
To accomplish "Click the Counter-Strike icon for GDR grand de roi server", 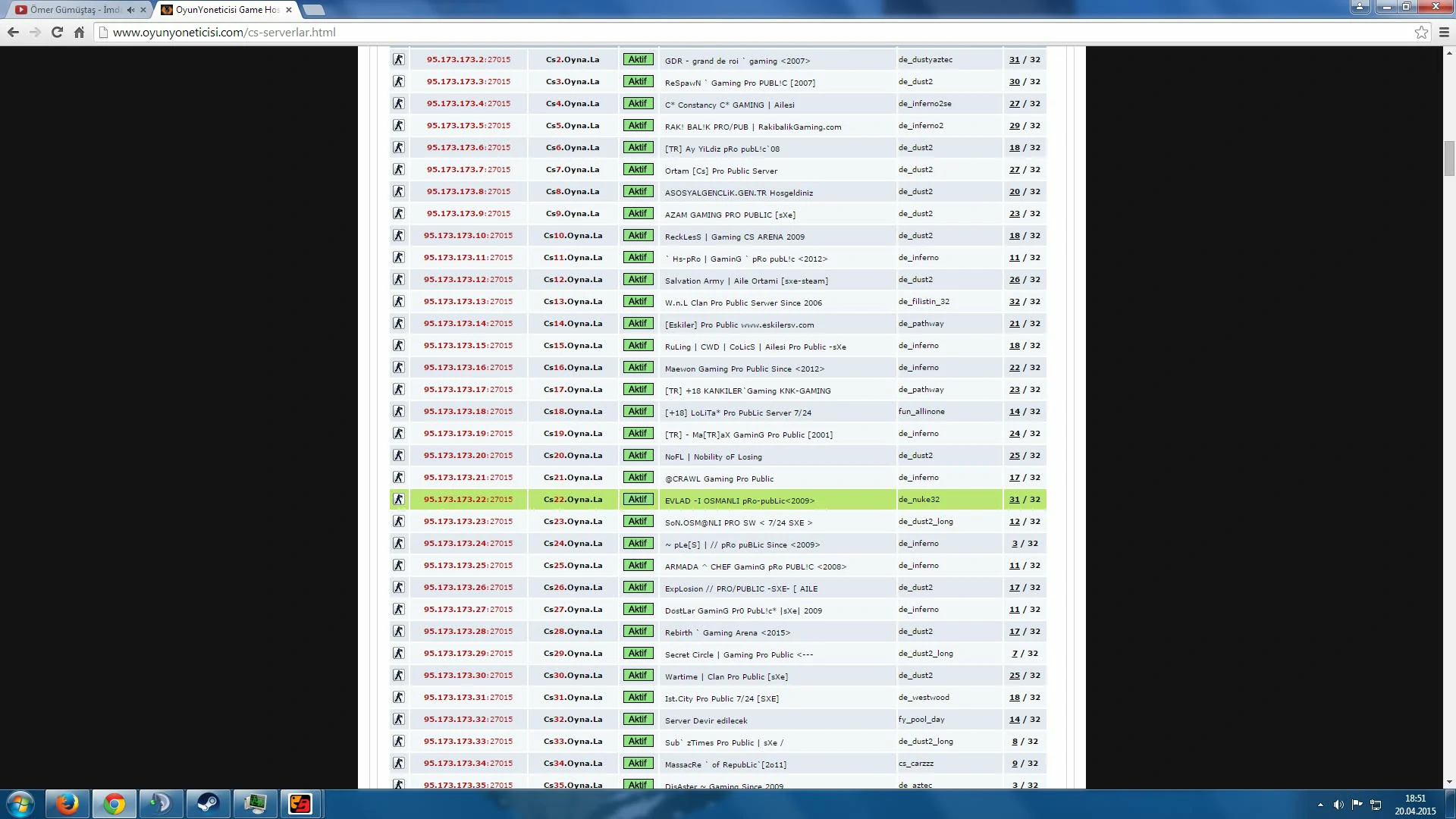I will click(x=398, y=59).
